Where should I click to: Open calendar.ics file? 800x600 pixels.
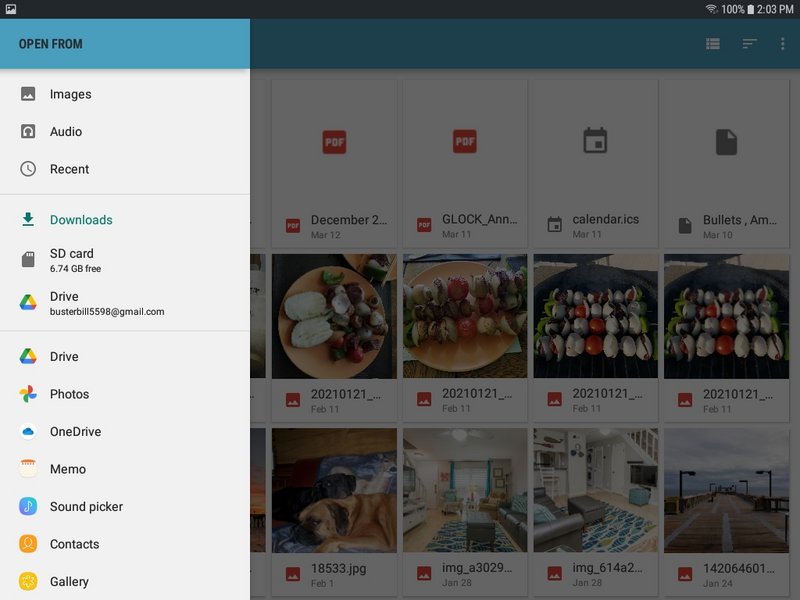coord(595,163)
